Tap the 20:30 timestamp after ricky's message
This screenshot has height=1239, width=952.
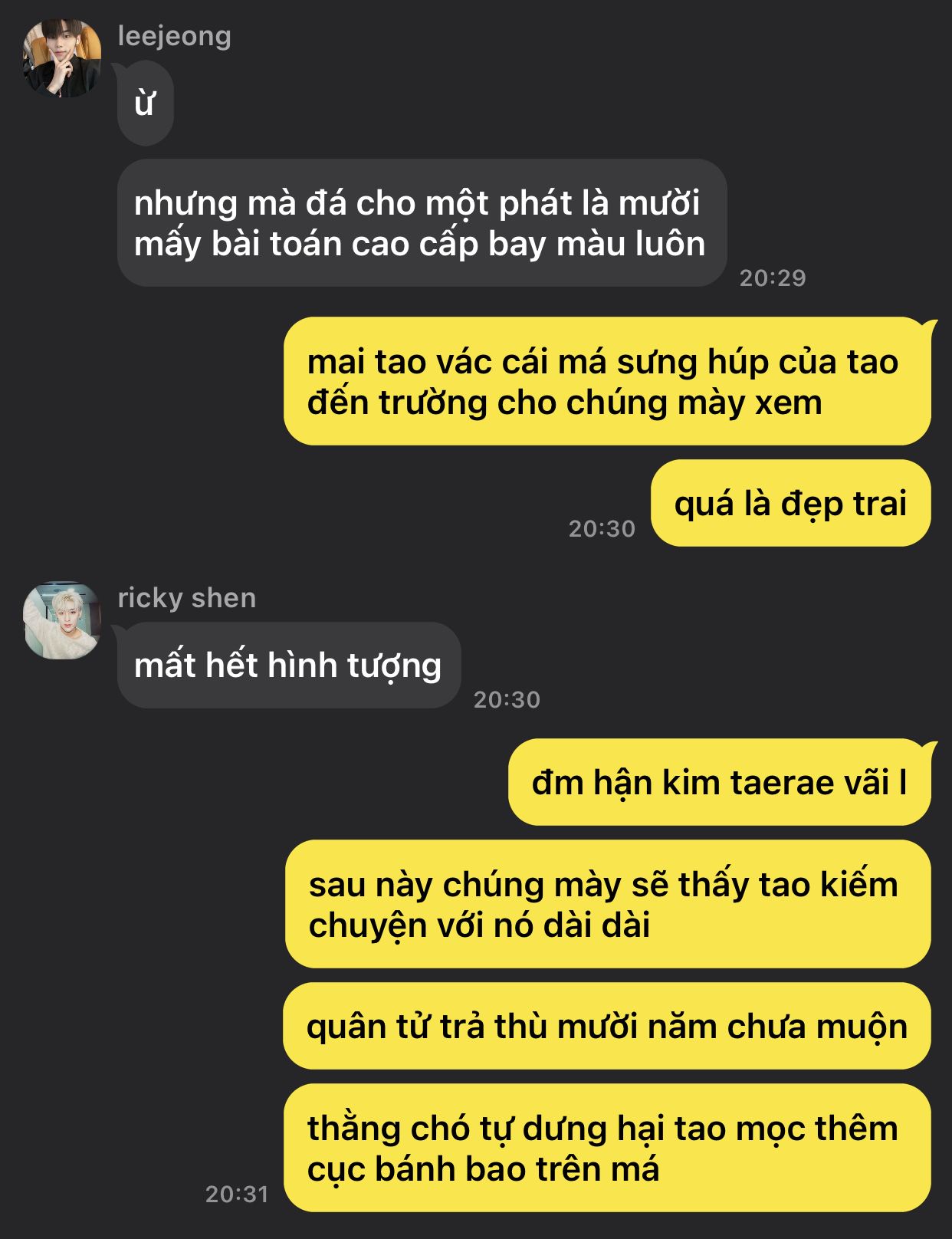[x=507, y=699]
